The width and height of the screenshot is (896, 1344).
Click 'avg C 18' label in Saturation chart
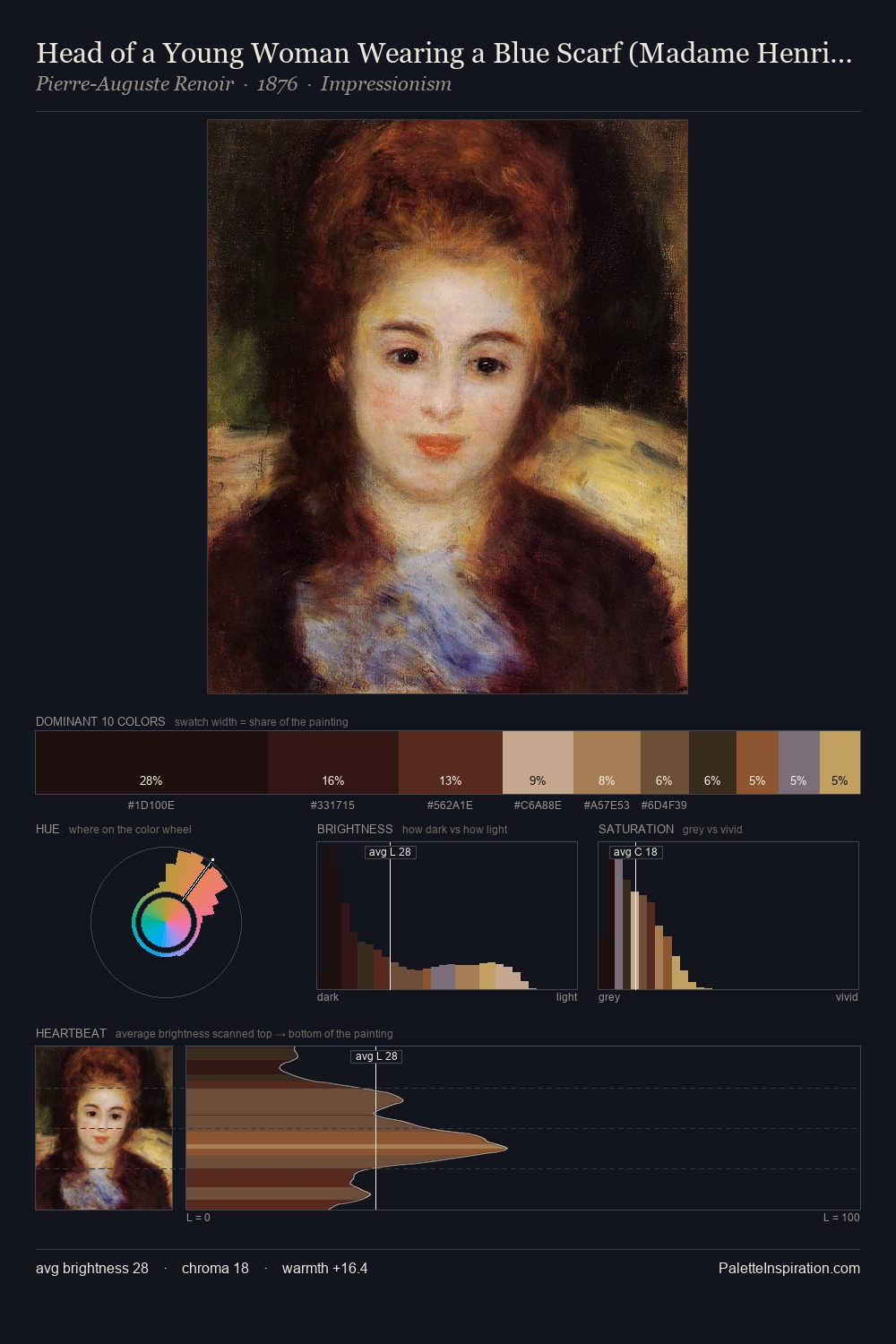click(x=635, y=852)
